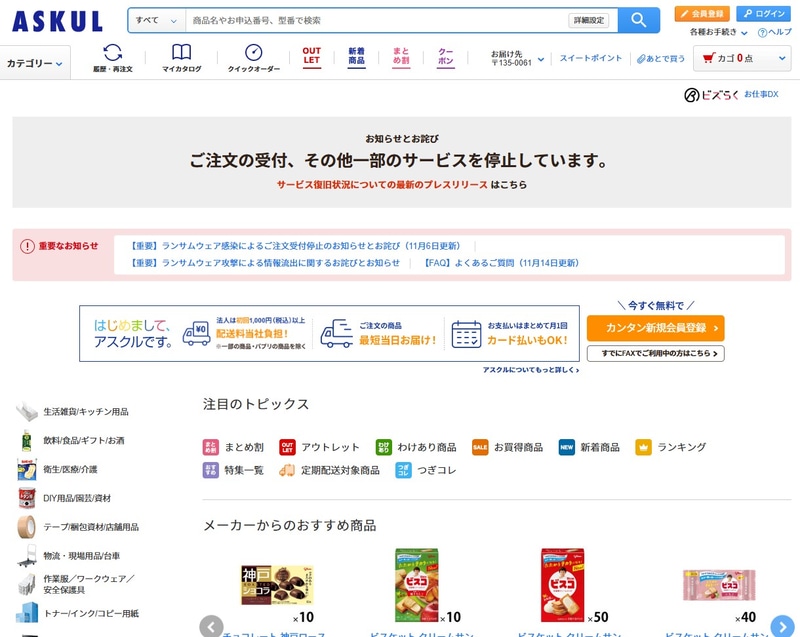The width and height of the screenshot is (800, 637).
Task: Click the 会員登録 button
Action: pyautogui.click(x=702, y=14)
